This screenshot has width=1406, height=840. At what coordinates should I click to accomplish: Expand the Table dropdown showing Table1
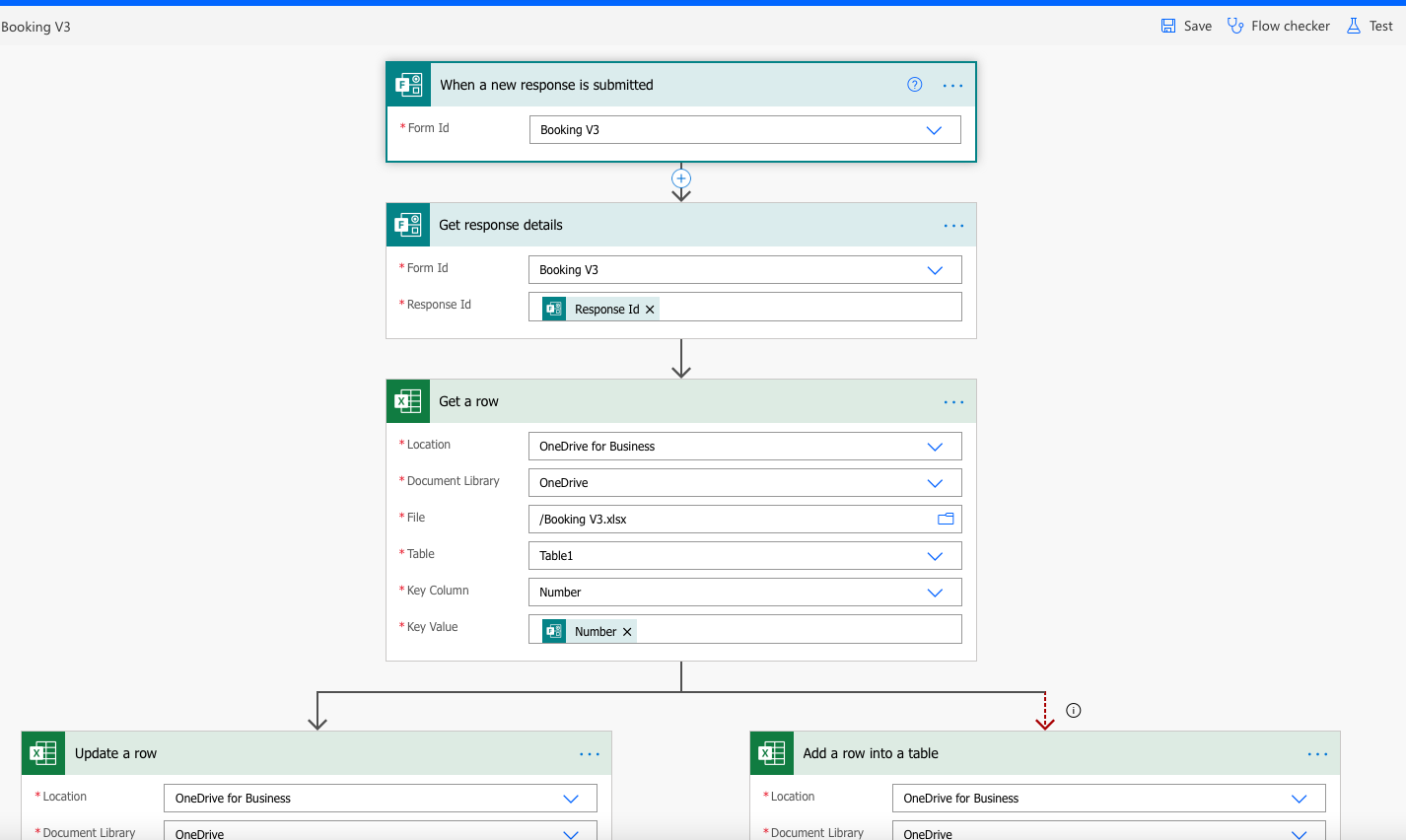935,556
